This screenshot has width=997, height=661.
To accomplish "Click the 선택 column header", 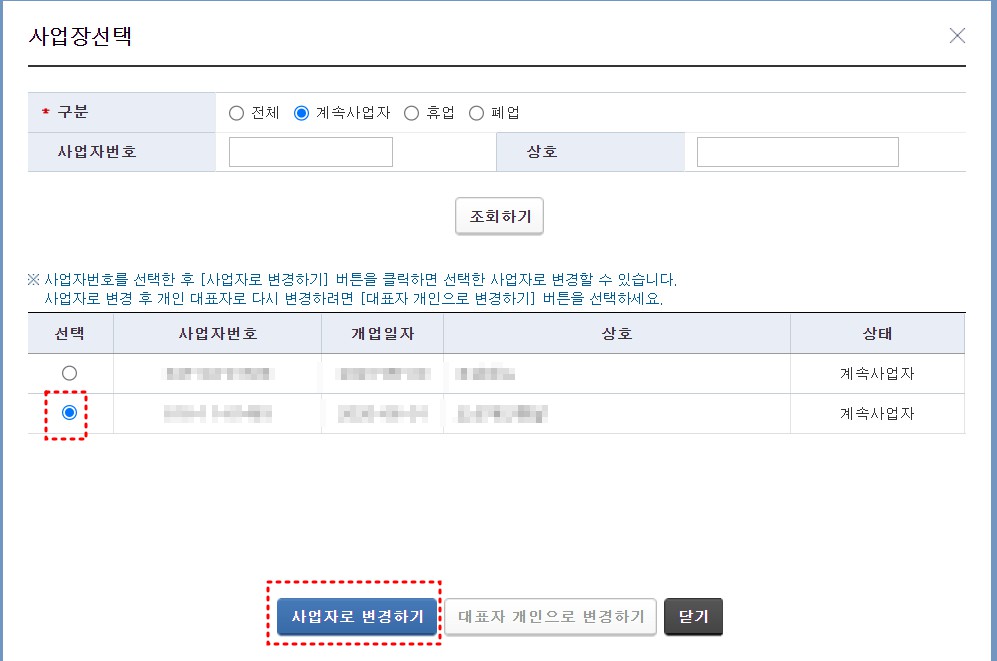I will point(67,333).
